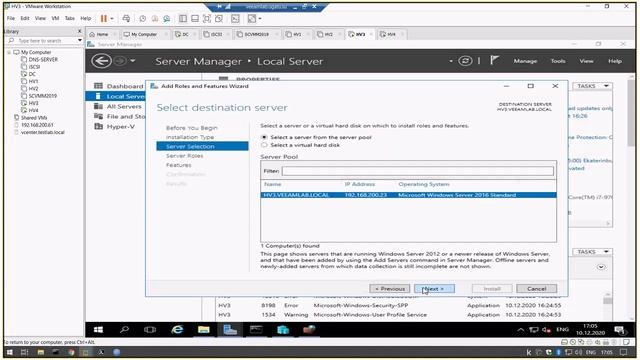Click the Server Manager refresh icon
Screen dimensions: 640x360
click(x=465, y=61)
